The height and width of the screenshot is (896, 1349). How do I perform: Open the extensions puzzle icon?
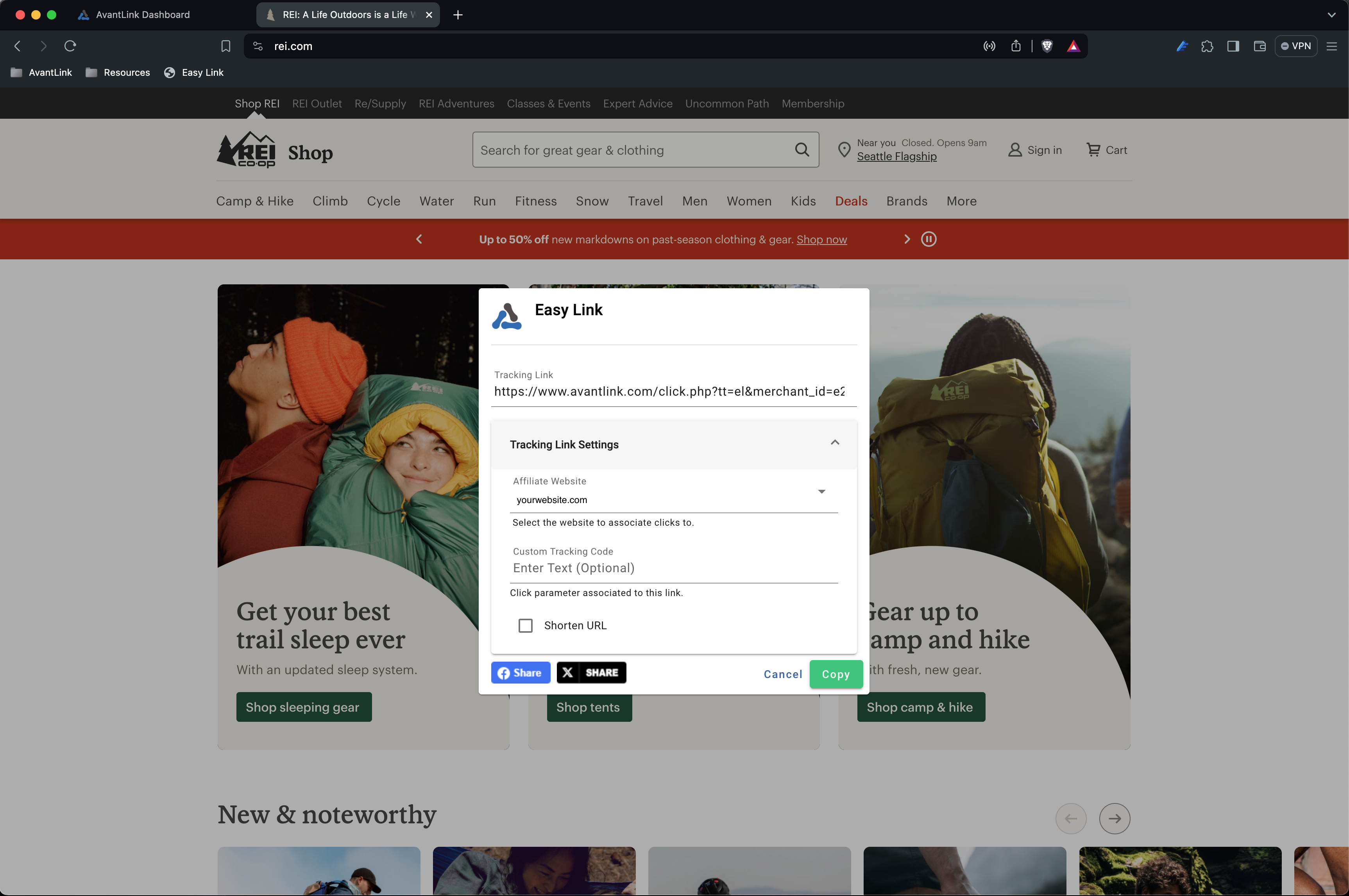[x=1207, y=46]
